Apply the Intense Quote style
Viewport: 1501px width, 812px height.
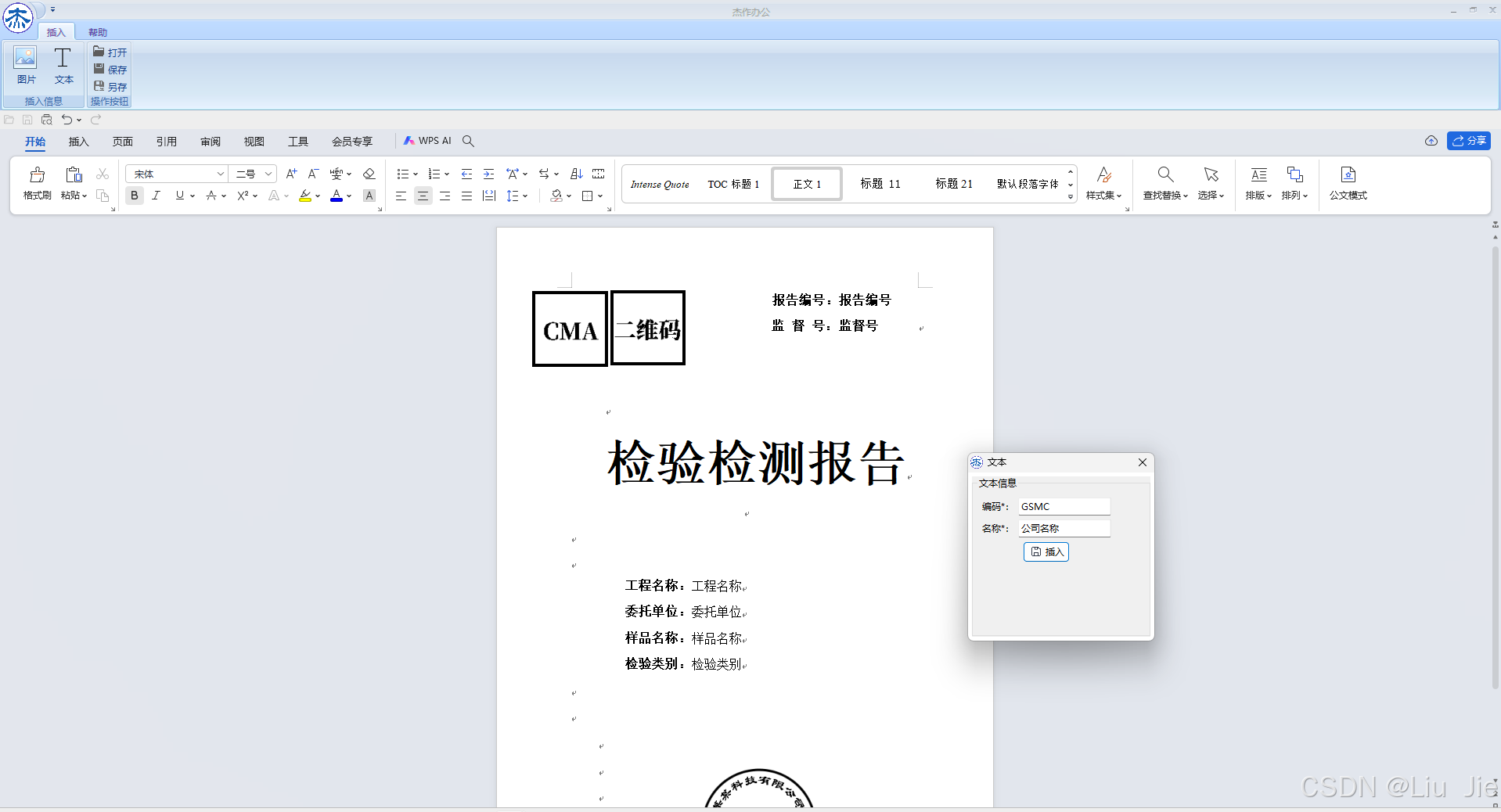660,184
